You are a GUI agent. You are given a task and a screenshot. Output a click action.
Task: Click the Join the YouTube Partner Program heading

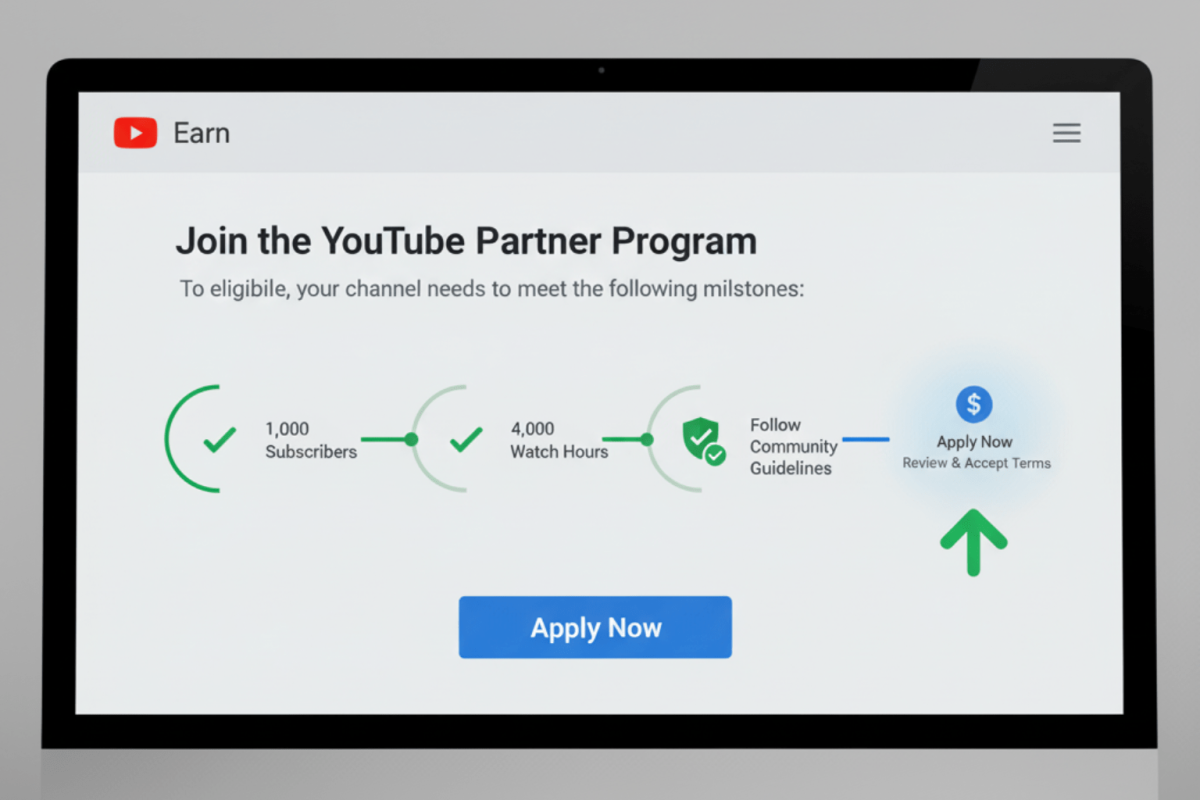tap(466, 241)
